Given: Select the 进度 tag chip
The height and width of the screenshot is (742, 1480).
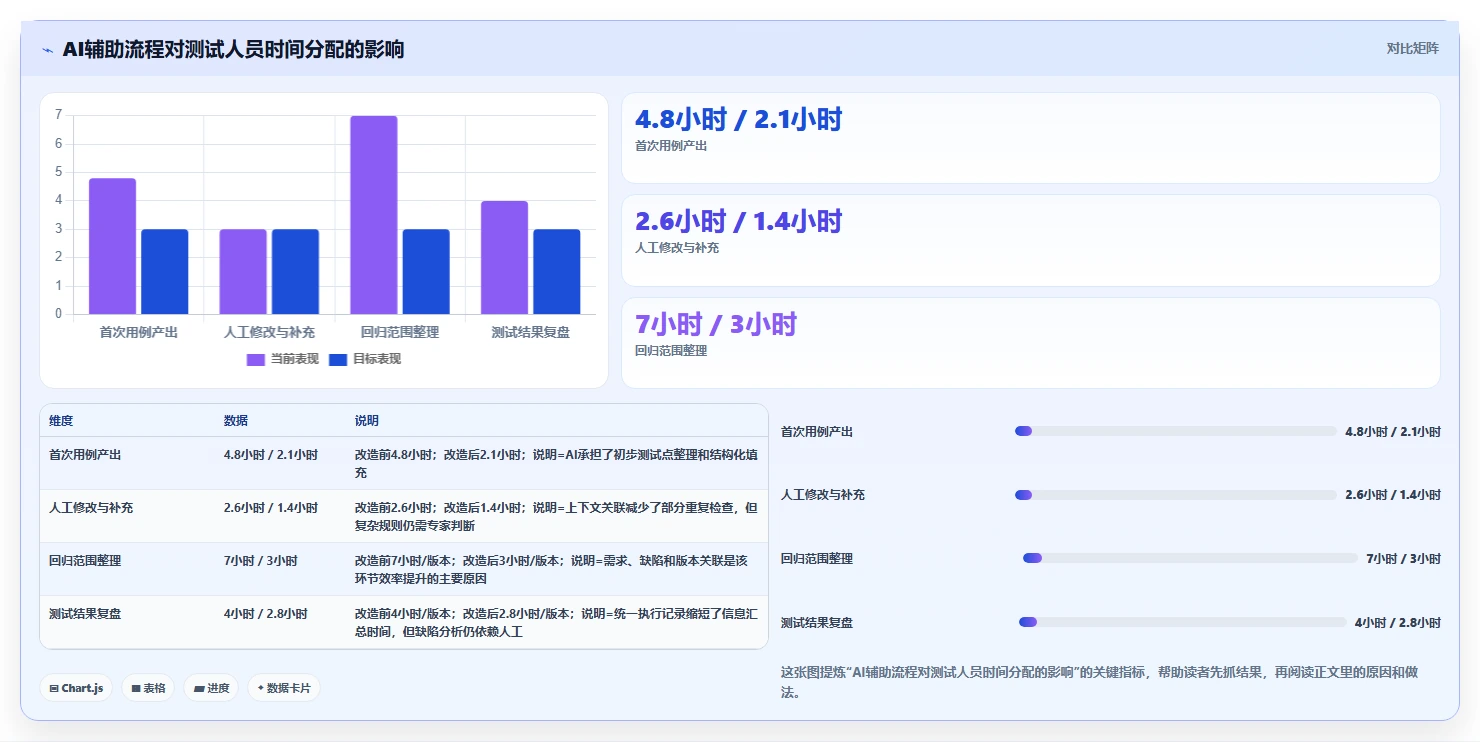Looking at the screenshot, I should click(211, 688).
